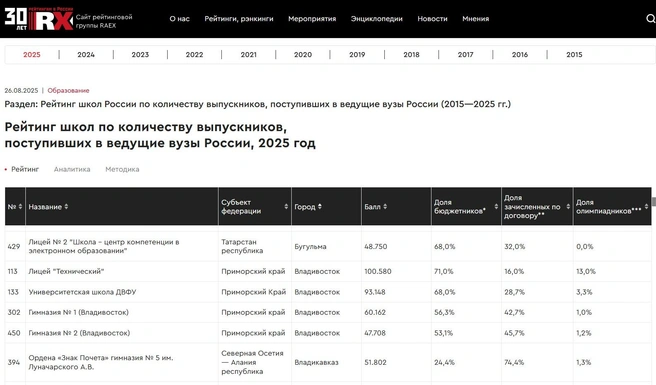Click Лицей "Технический" row name

click(x=66, y=271)
